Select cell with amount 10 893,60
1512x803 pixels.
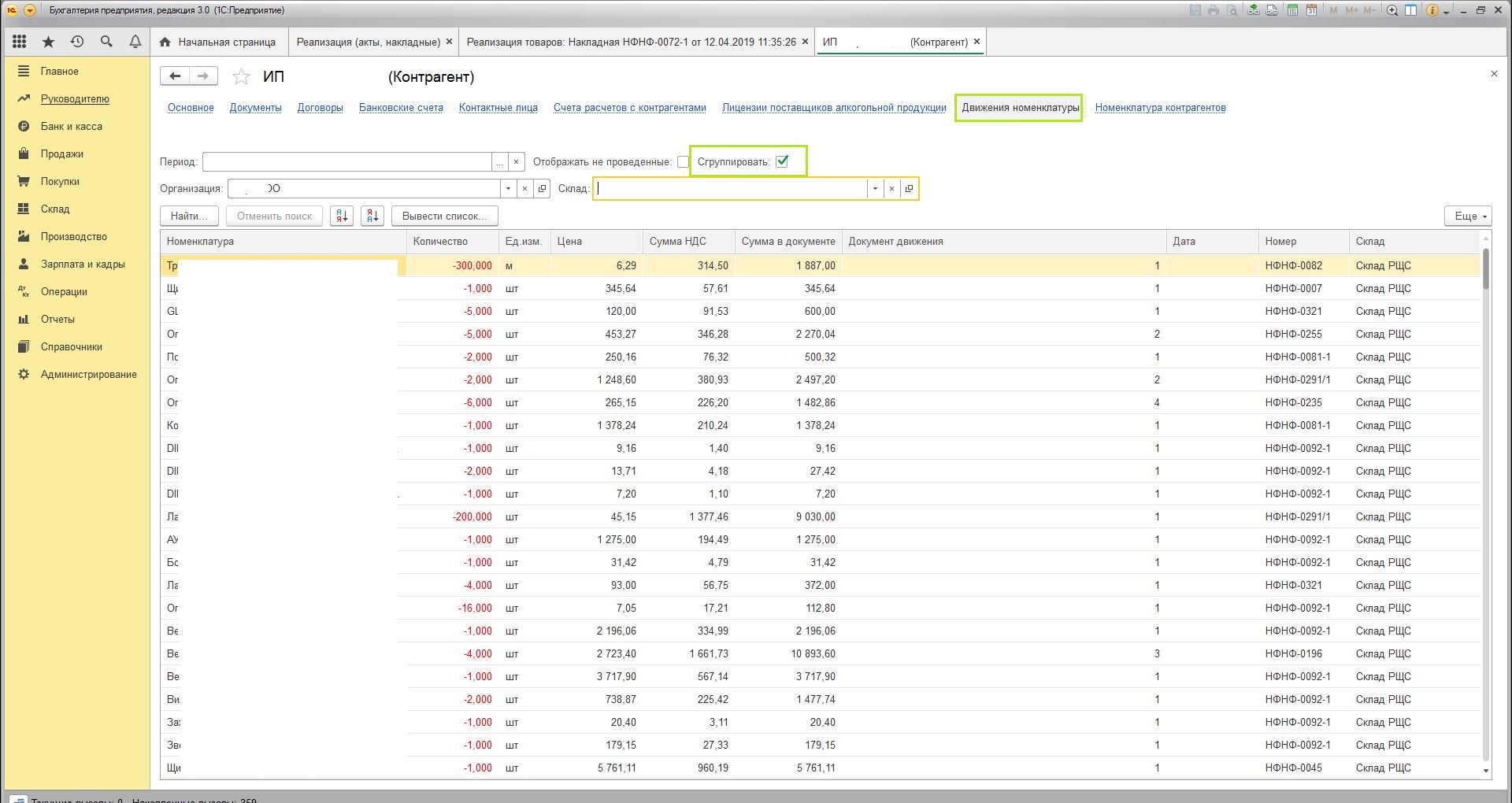click(x=787, y=653)
